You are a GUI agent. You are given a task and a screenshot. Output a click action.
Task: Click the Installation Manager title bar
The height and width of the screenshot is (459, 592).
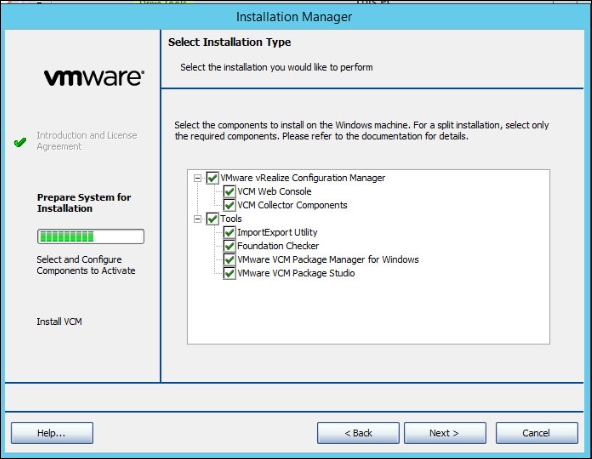tap(294, 17)
